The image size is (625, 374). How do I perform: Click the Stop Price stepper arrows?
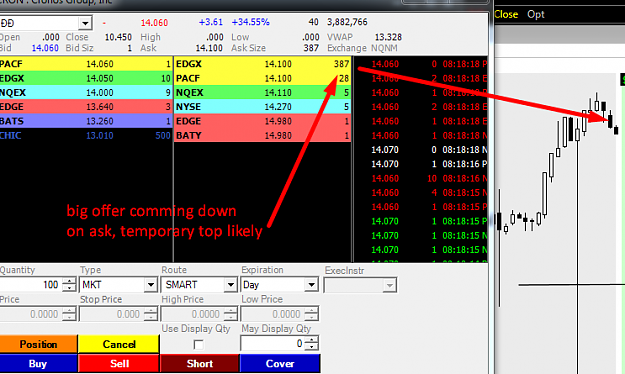[151, 314]
